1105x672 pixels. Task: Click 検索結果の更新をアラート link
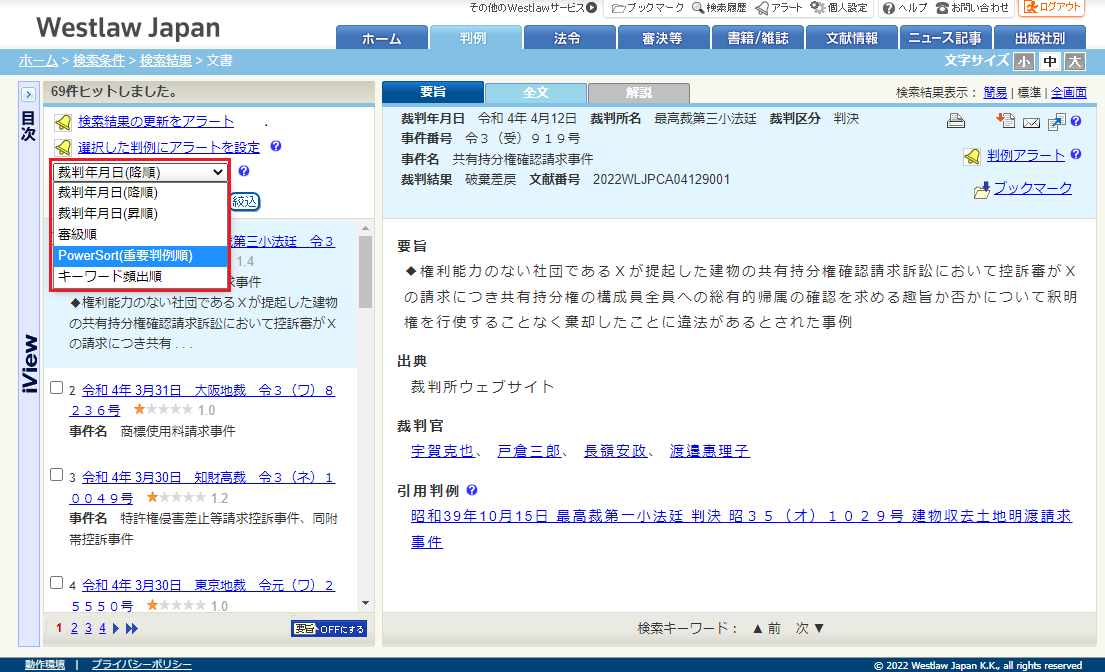156,121
